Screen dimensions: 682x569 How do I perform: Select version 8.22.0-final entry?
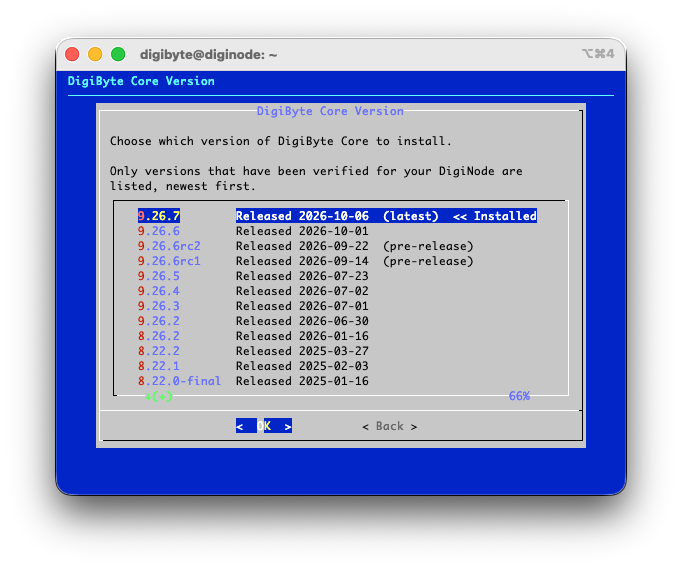tap(253, 381)
